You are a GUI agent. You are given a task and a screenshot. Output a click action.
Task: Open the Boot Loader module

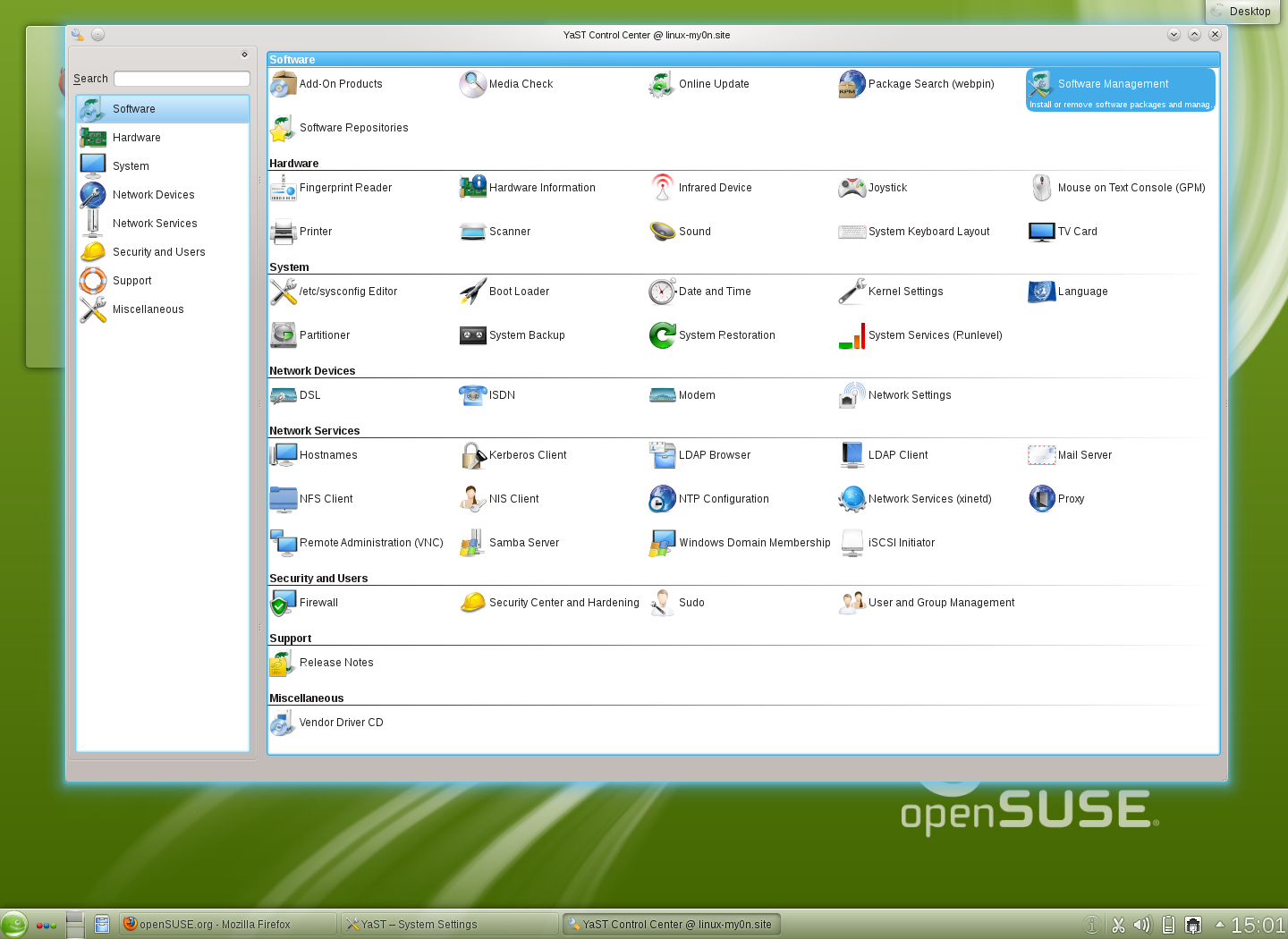coord(504,292)
